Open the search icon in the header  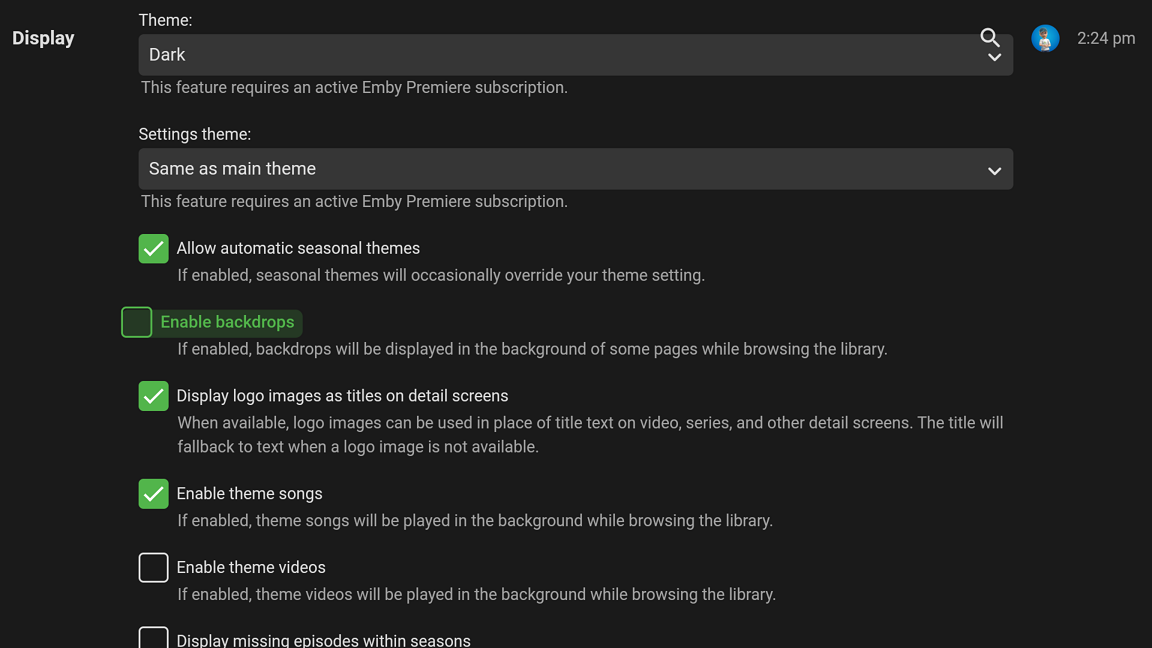(x=989, y=38)
